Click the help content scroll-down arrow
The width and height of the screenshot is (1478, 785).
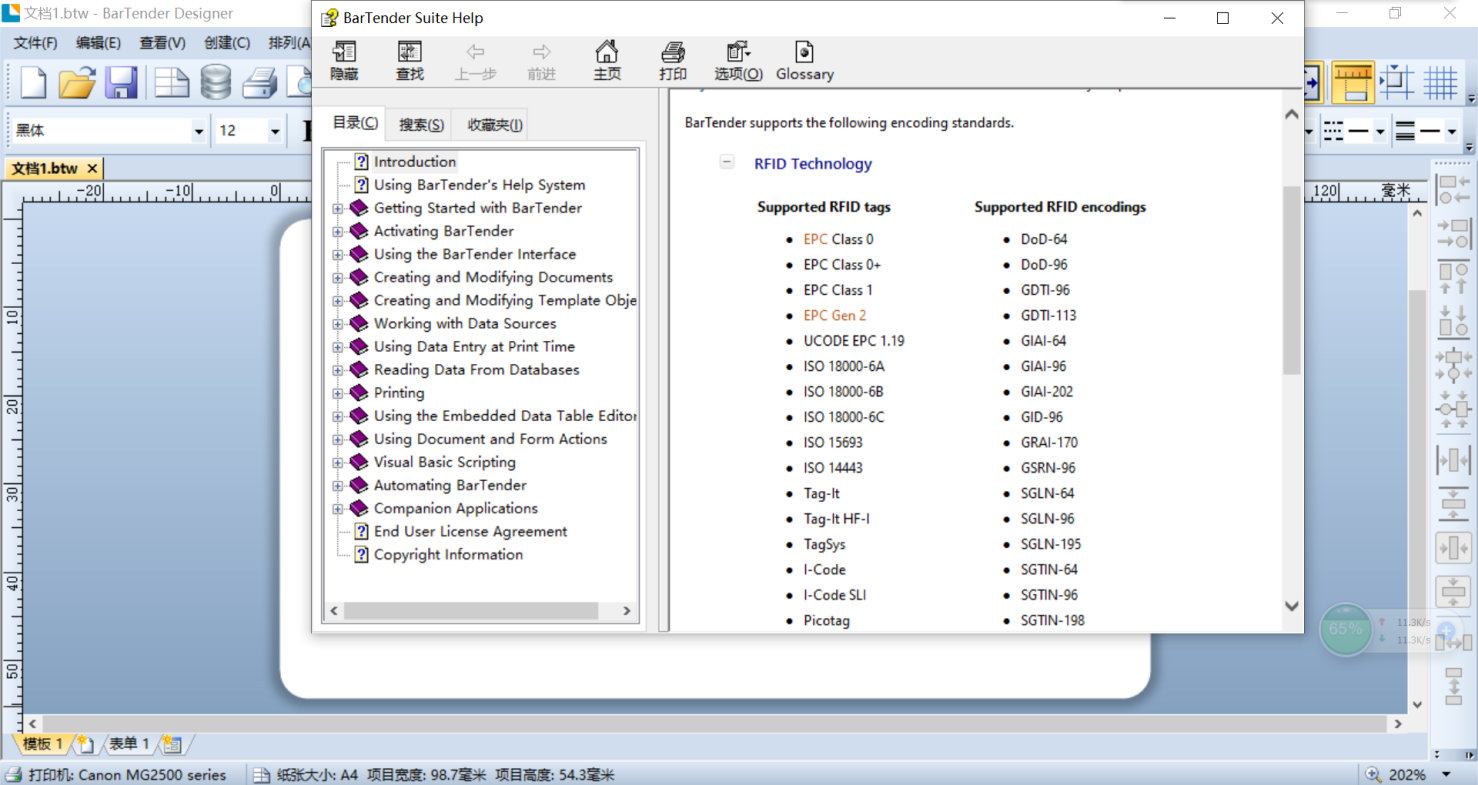[1291, 606]
